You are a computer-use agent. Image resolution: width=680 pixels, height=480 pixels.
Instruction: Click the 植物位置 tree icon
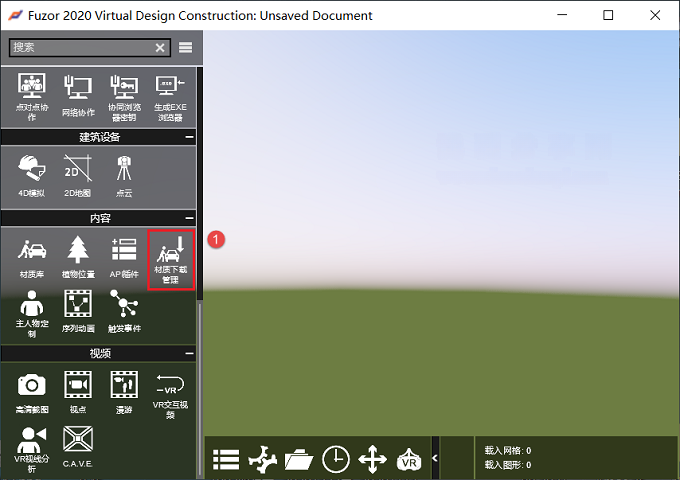78,257
